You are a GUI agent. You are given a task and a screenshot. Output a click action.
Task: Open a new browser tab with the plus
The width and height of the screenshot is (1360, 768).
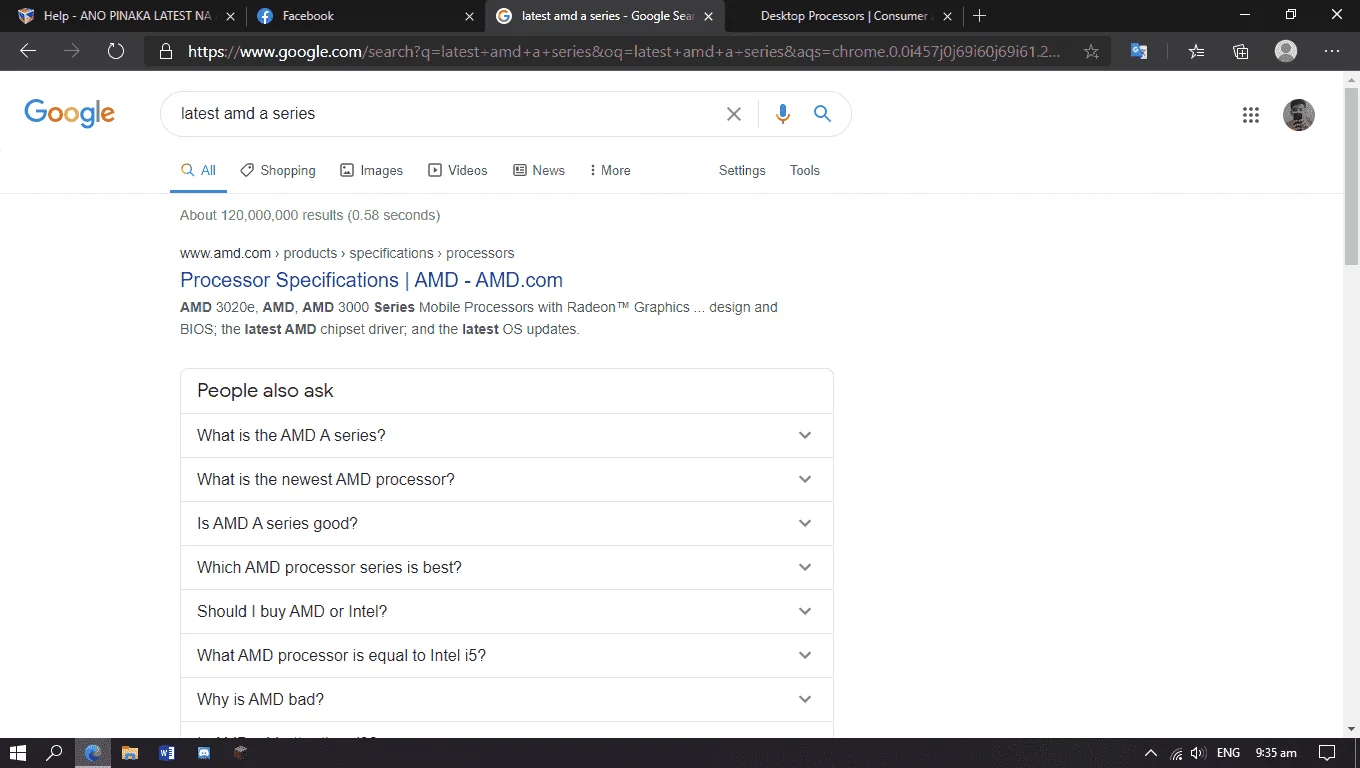(x=980, y=16)
